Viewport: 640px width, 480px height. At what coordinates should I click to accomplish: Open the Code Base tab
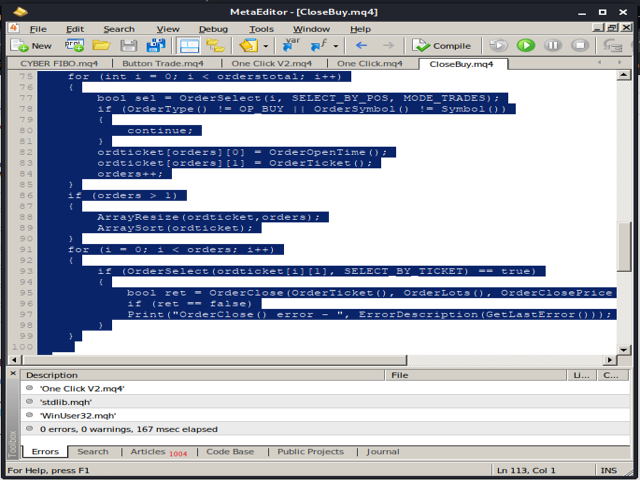(x=230, y=452)
